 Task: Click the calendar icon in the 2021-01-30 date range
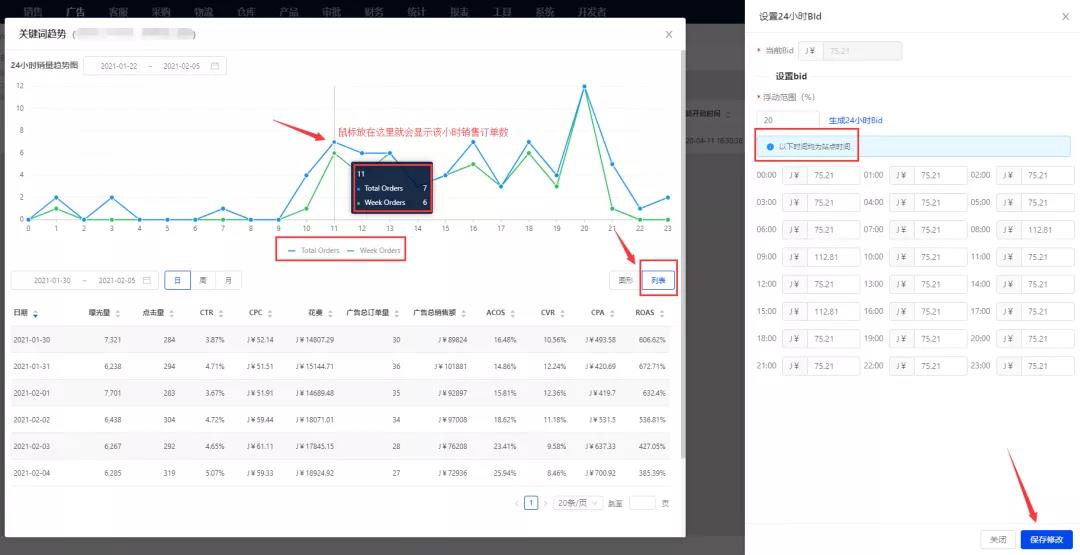pyautogui.click(x=147, y=280)
